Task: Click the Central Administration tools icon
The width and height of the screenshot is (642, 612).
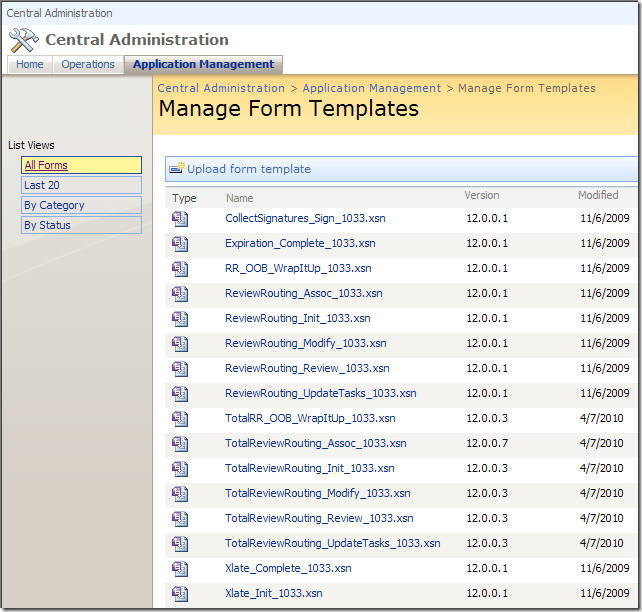Action: pyautogui.click(x=24, y=40)
